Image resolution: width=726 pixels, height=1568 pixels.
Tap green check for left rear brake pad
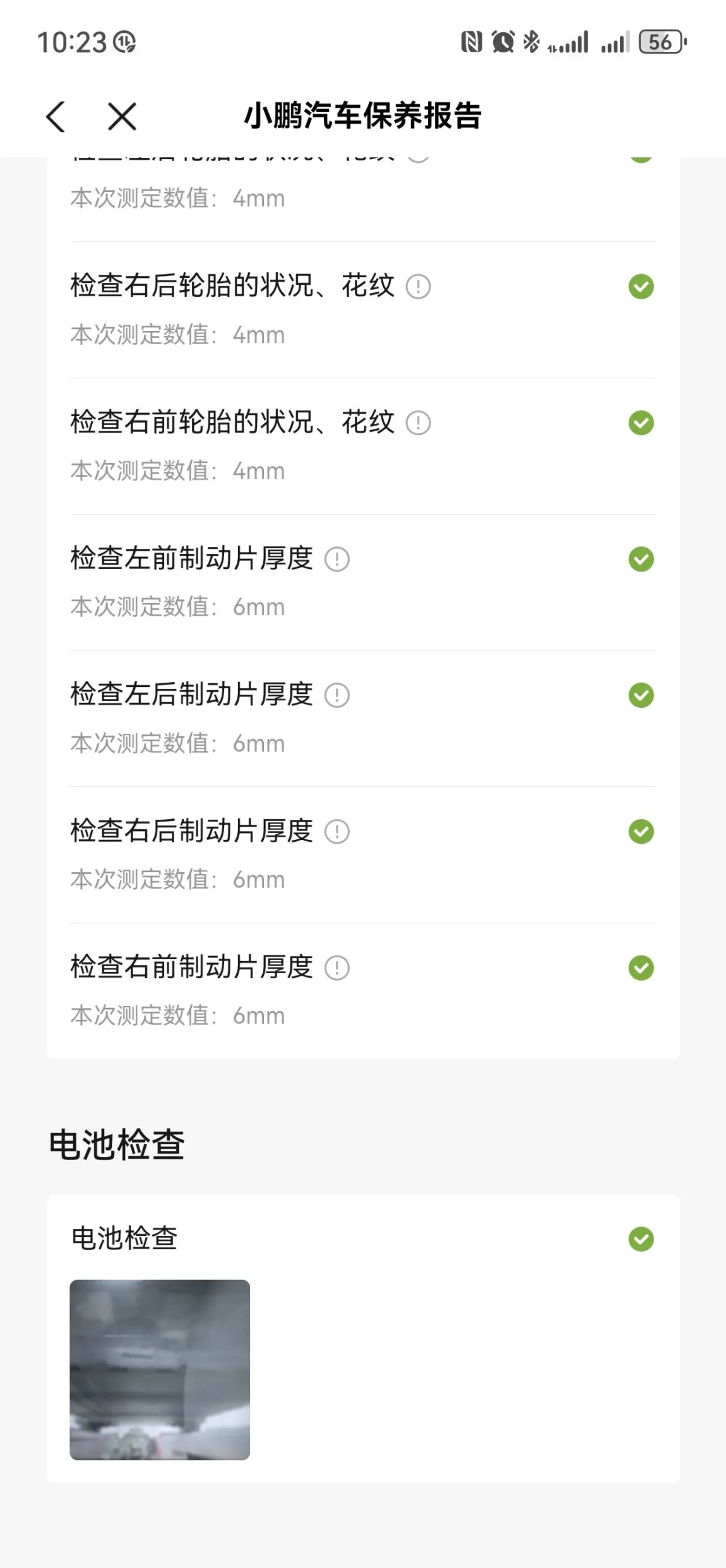pyautogui.click(x=641, y=695)
